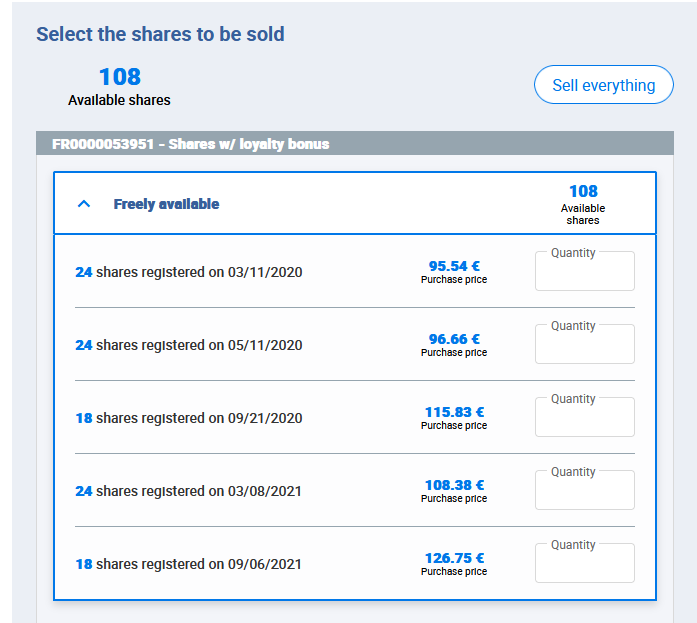The image size is (697, 623).
Task: Select the 24 shares registered on 03/11/2020 row
Action: (x=189, y=272)
